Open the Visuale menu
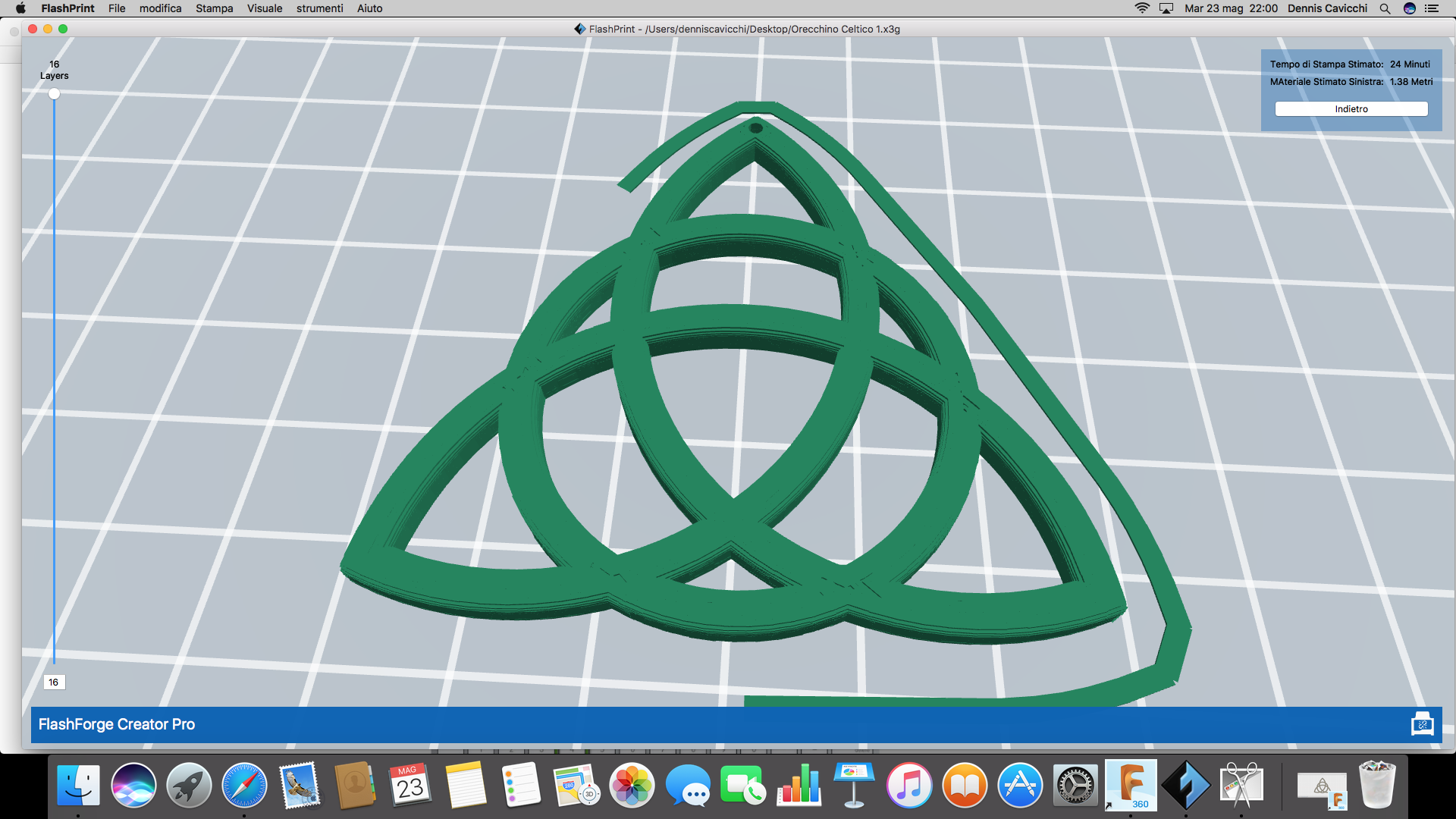The width and height of the screenshot is (1456, 819). point(264,8)
